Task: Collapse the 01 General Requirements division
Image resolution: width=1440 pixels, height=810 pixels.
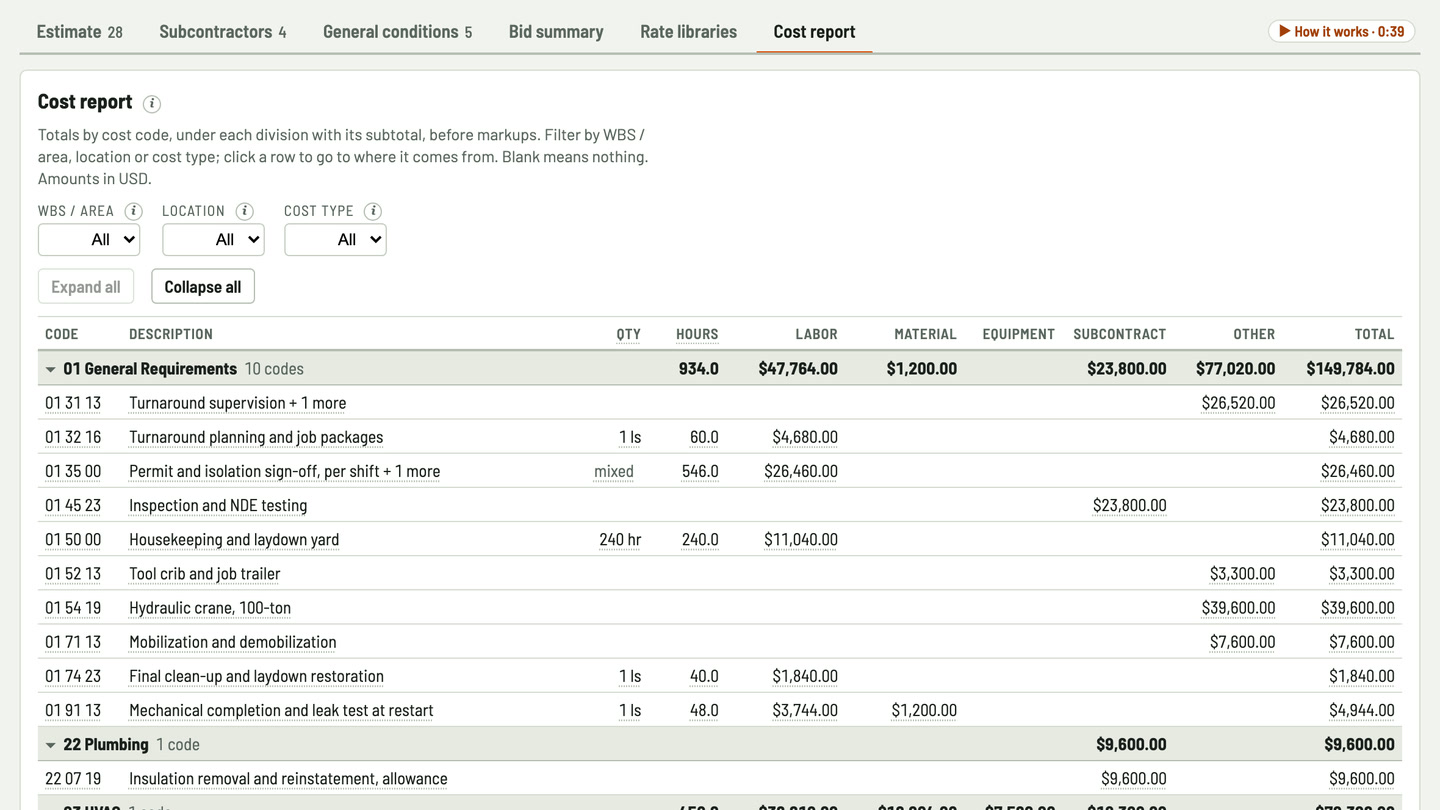Action: (x=50, y=369)
